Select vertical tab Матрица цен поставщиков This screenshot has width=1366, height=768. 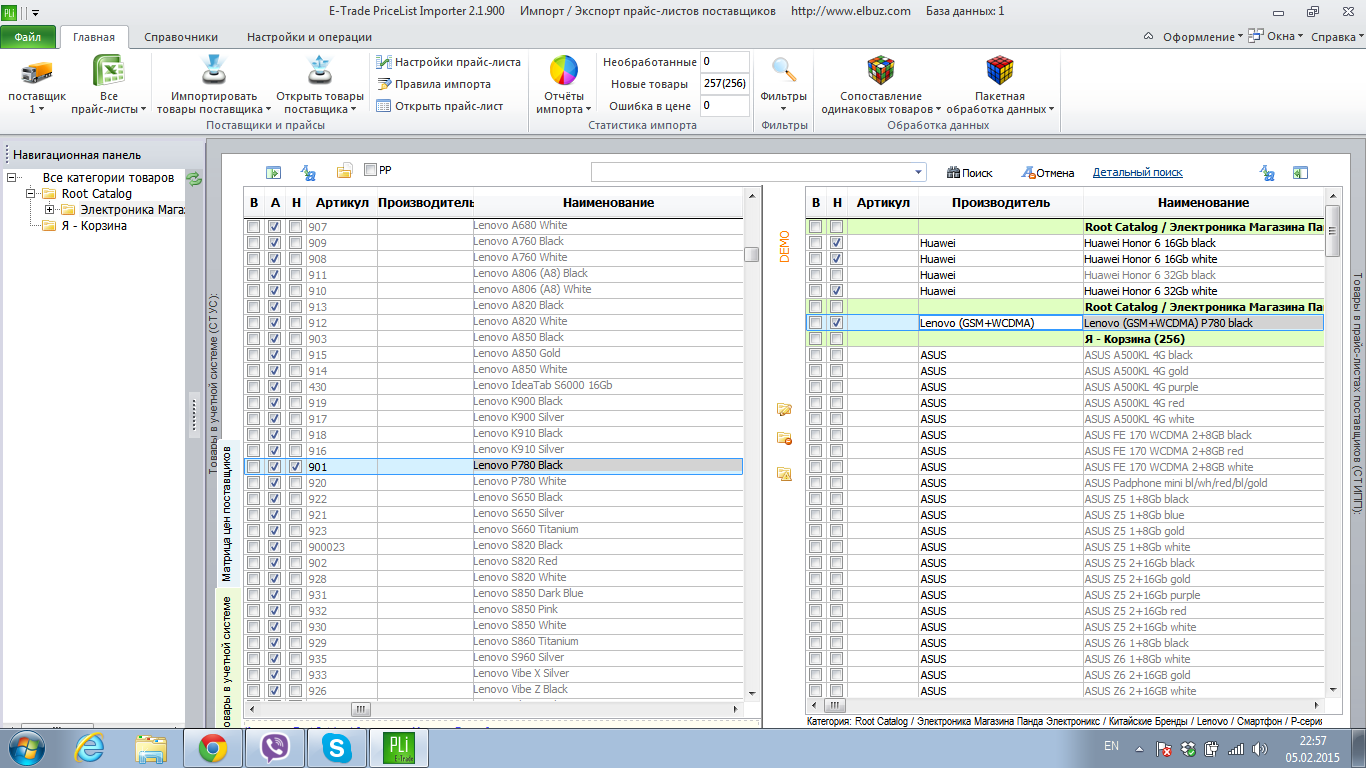(x=227, y=513)
